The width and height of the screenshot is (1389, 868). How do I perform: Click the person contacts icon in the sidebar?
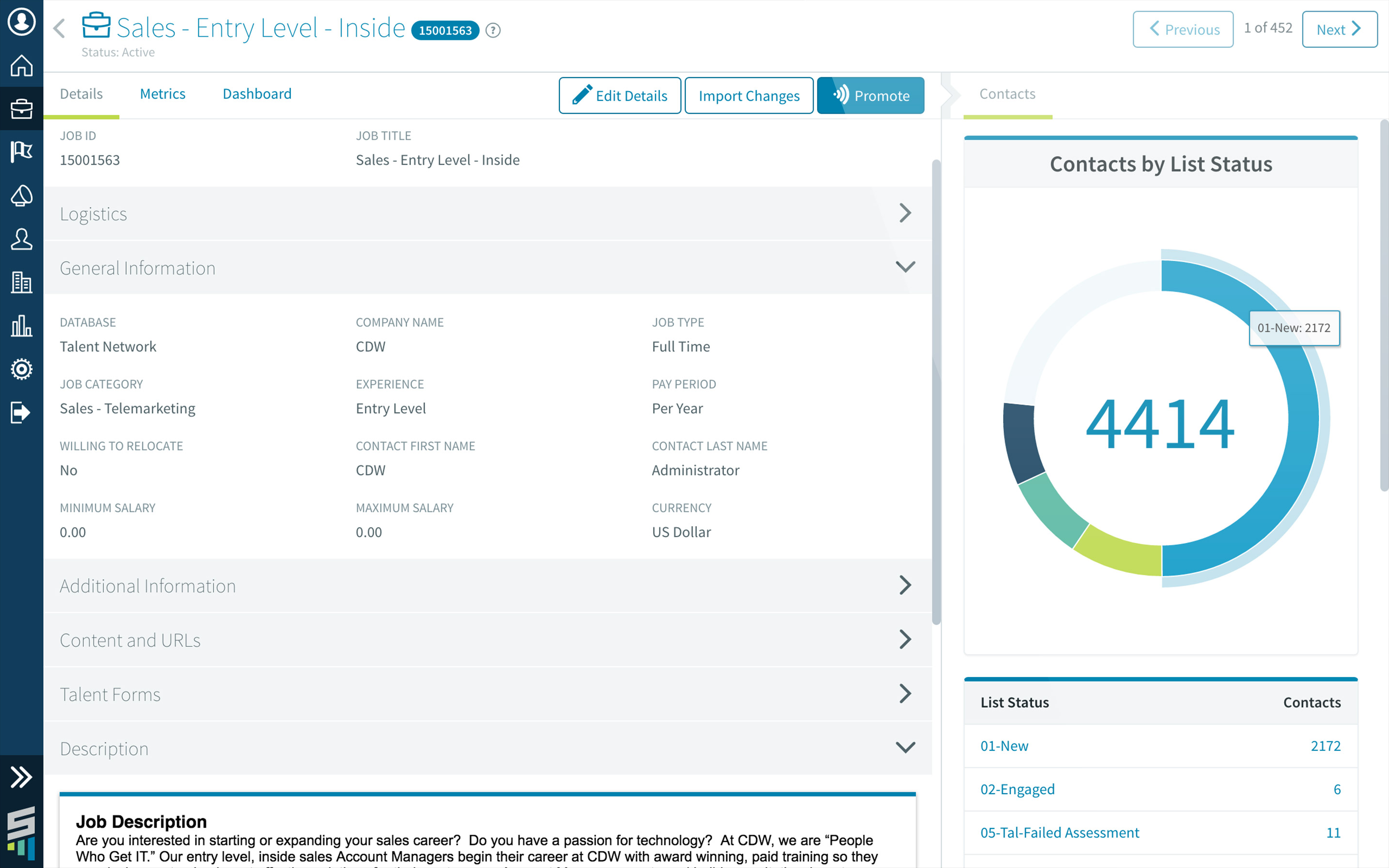[21, 239]
